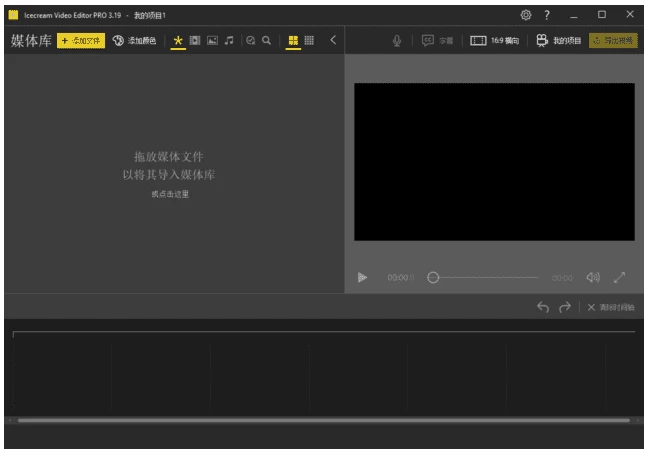Mute the preview volume
Viewport: 647px width, 452px height.
pyautogui.click(x=593, y=277)
